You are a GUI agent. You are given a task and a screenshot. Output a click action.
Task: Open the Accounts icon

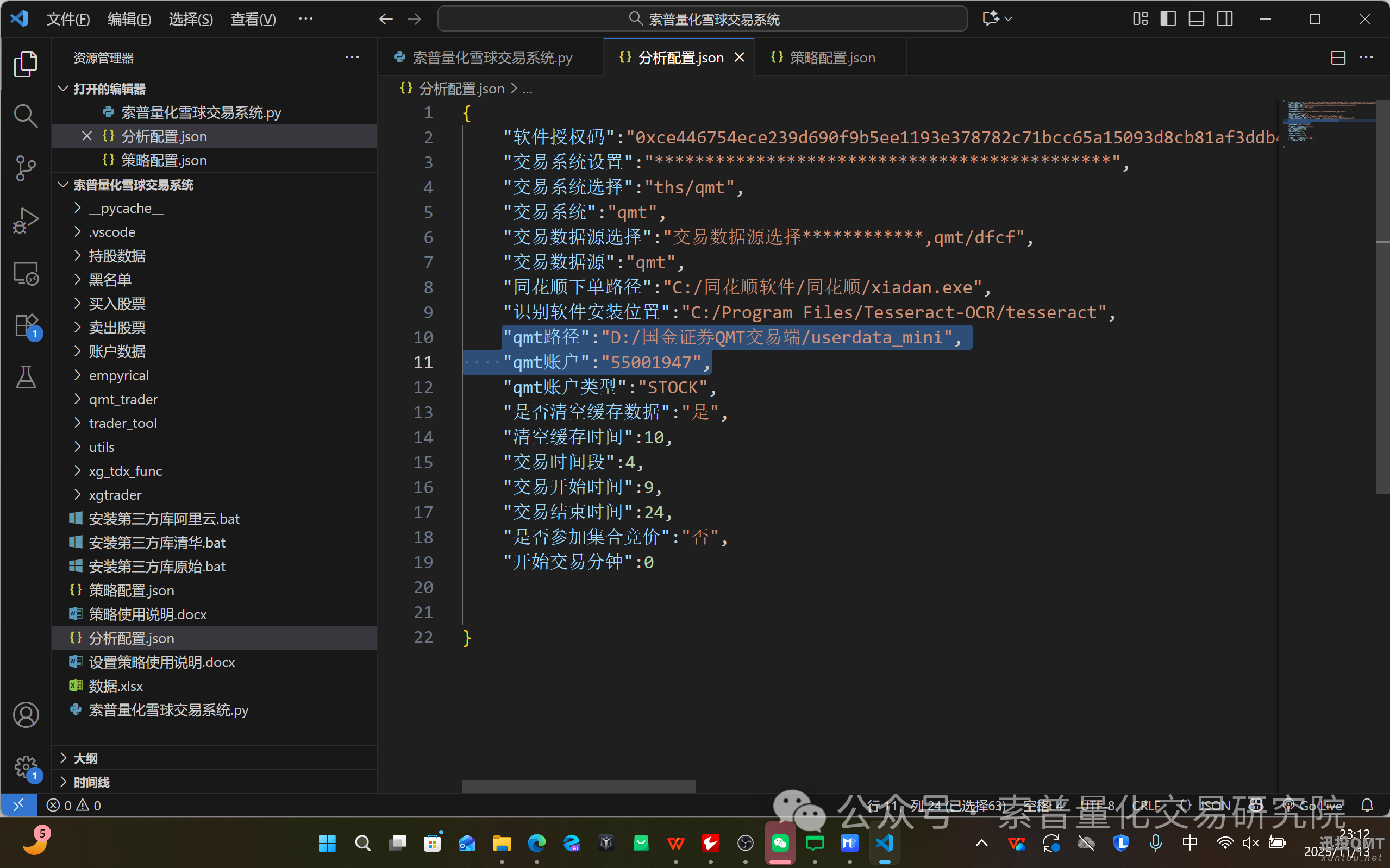(x=25, y=715)
